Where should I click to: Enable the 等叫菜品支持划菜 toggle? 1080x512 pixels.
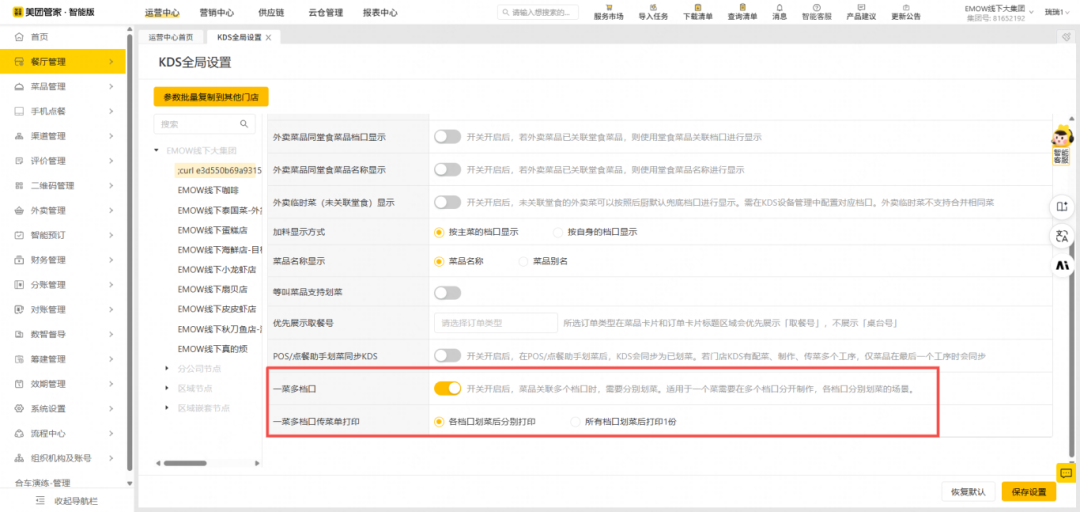(447, 293)
